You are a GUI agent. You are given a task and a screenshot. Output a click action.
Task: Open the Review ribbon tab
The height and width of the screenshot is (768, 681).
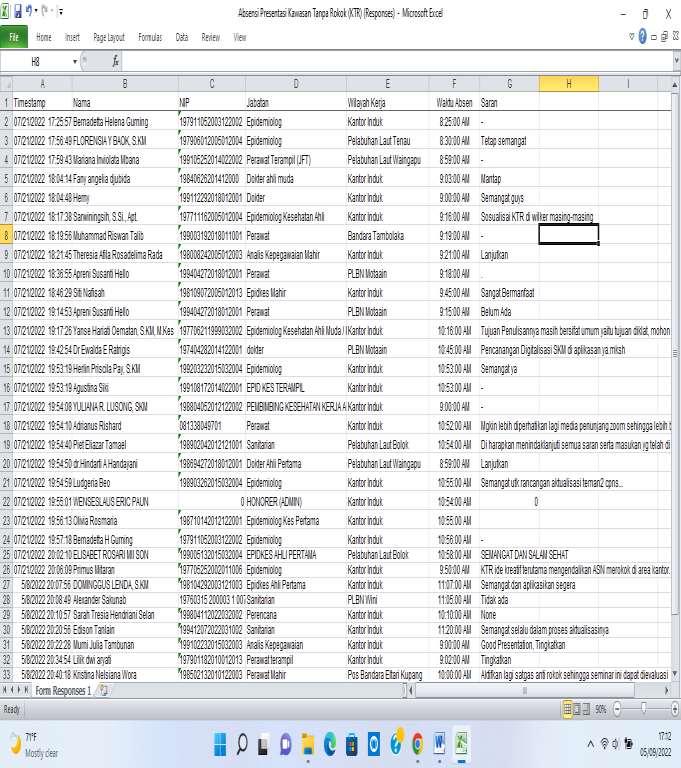coord(211,37)
